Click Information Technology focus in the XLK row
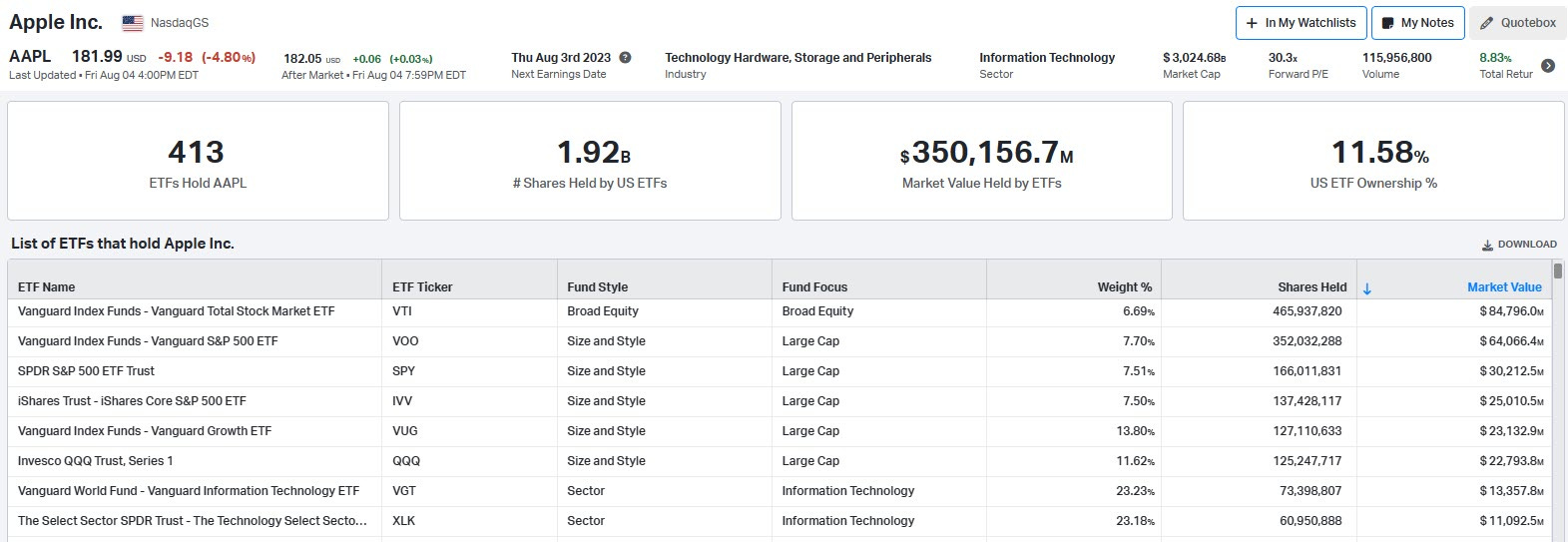The image size is (1568, 542). (848, 521)
